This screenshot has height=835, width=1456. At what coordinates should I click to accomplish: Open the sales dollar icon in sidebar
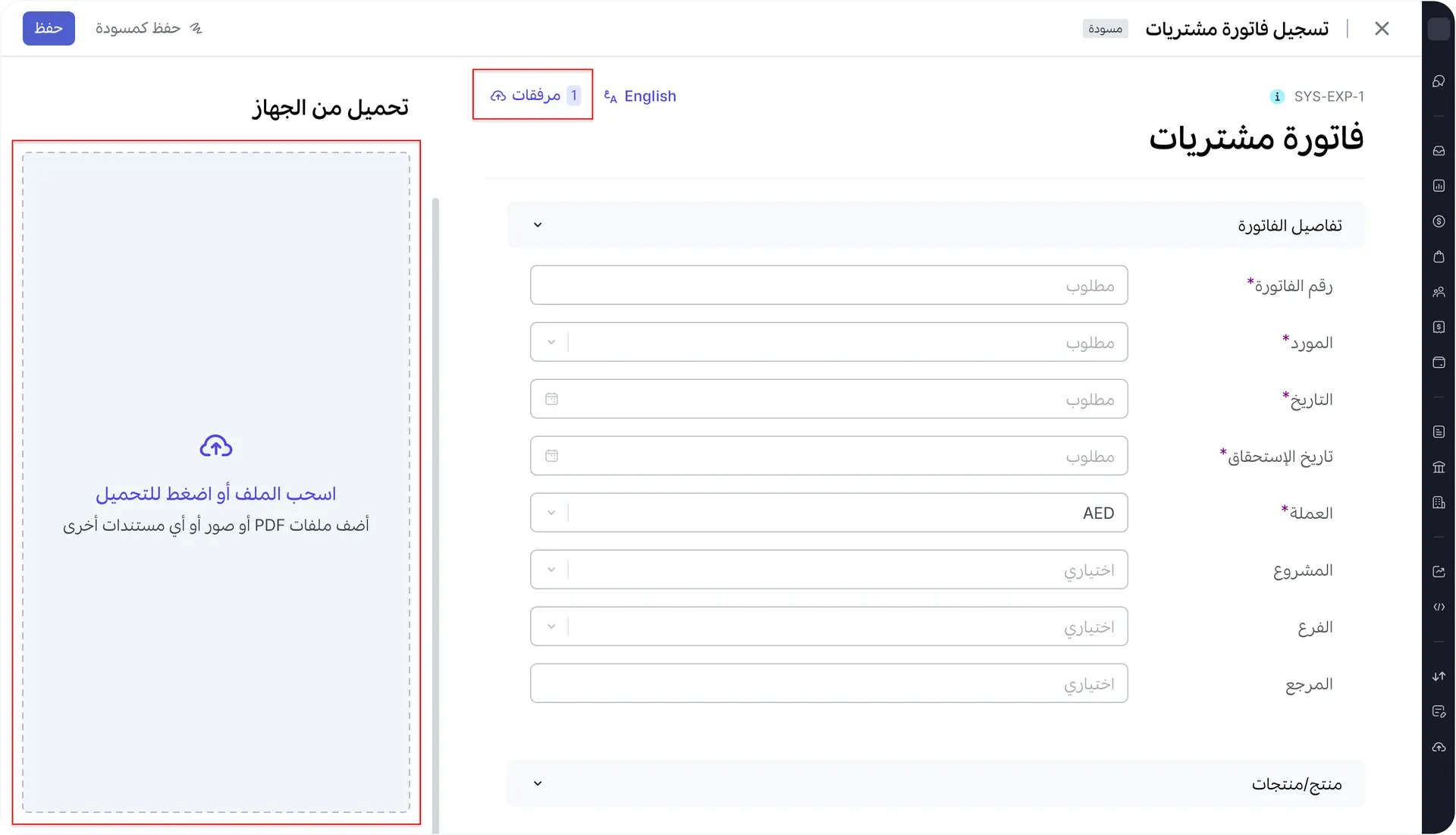pos(1439,221)
